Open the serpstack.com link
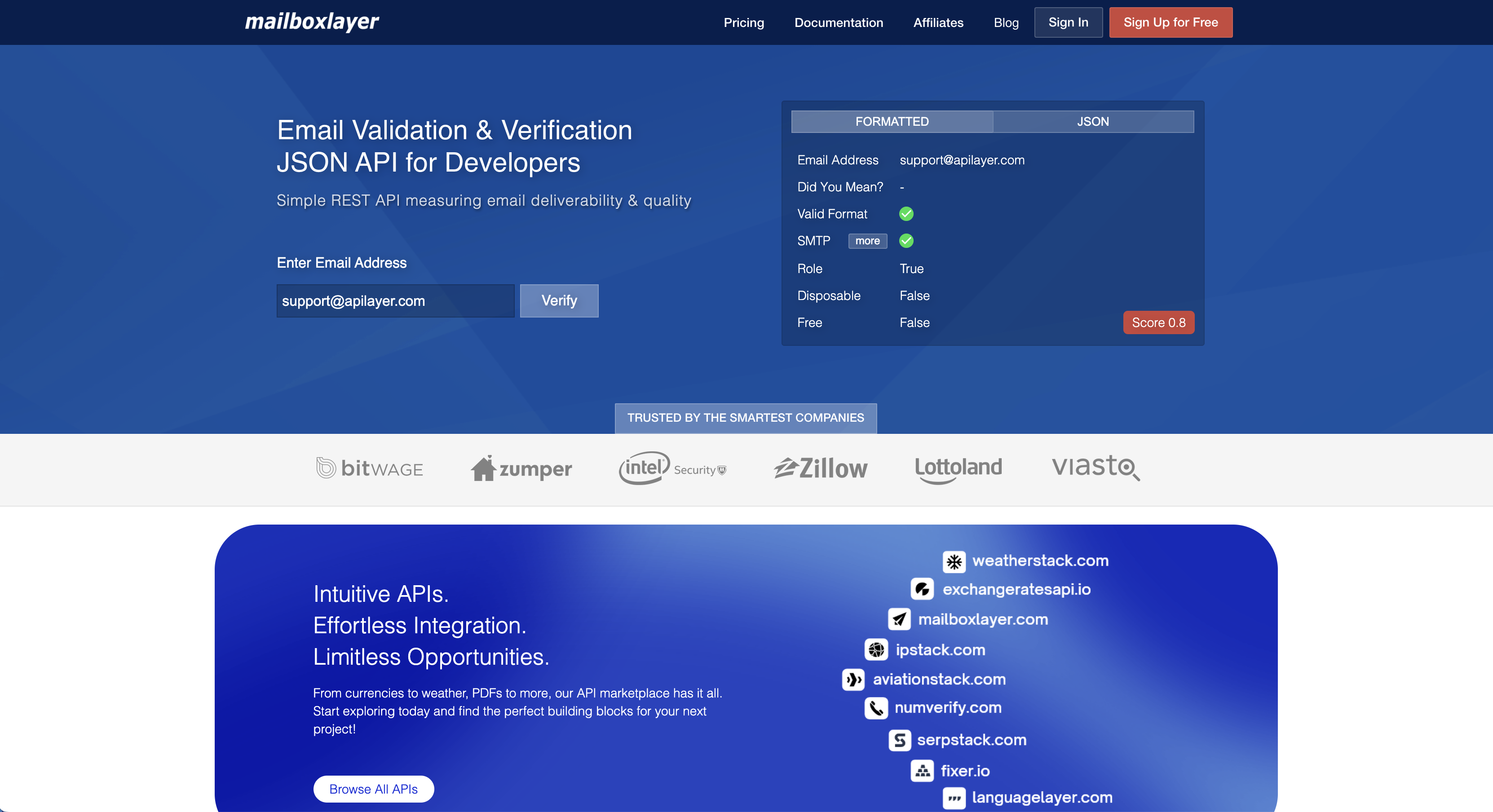The width and height of the screenshot is (1493, 812). point(972,740)
